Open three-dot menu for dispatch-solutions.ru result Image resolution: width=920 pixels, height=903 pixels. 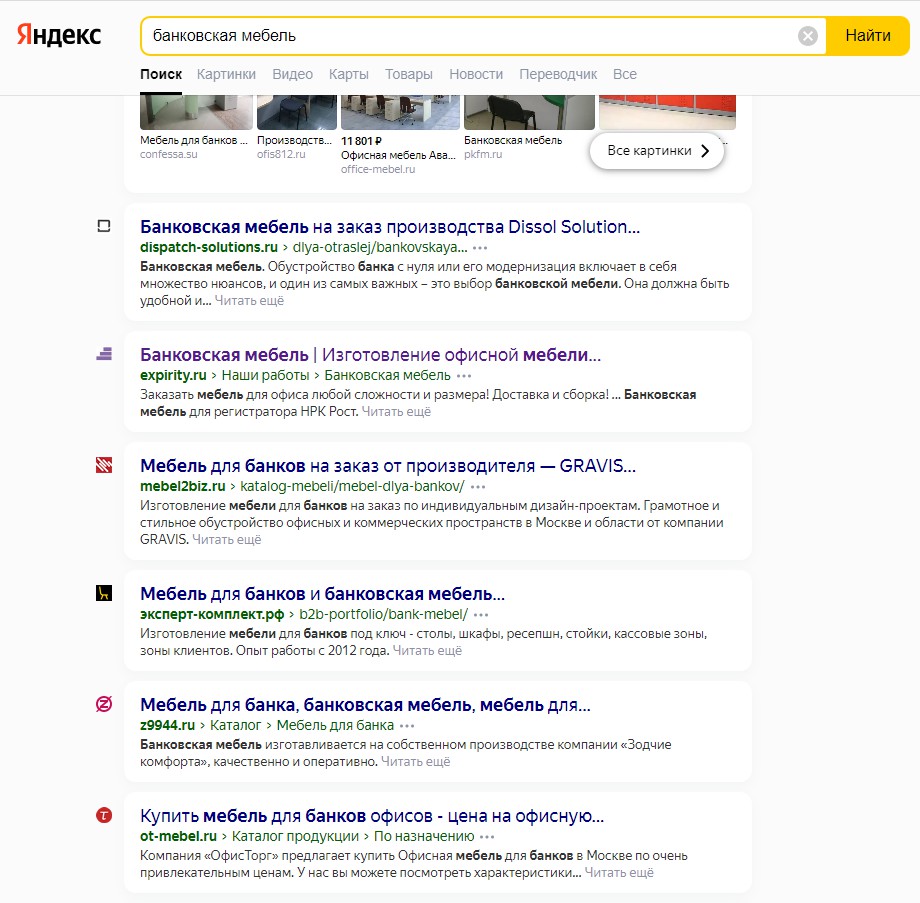point(481,247)
